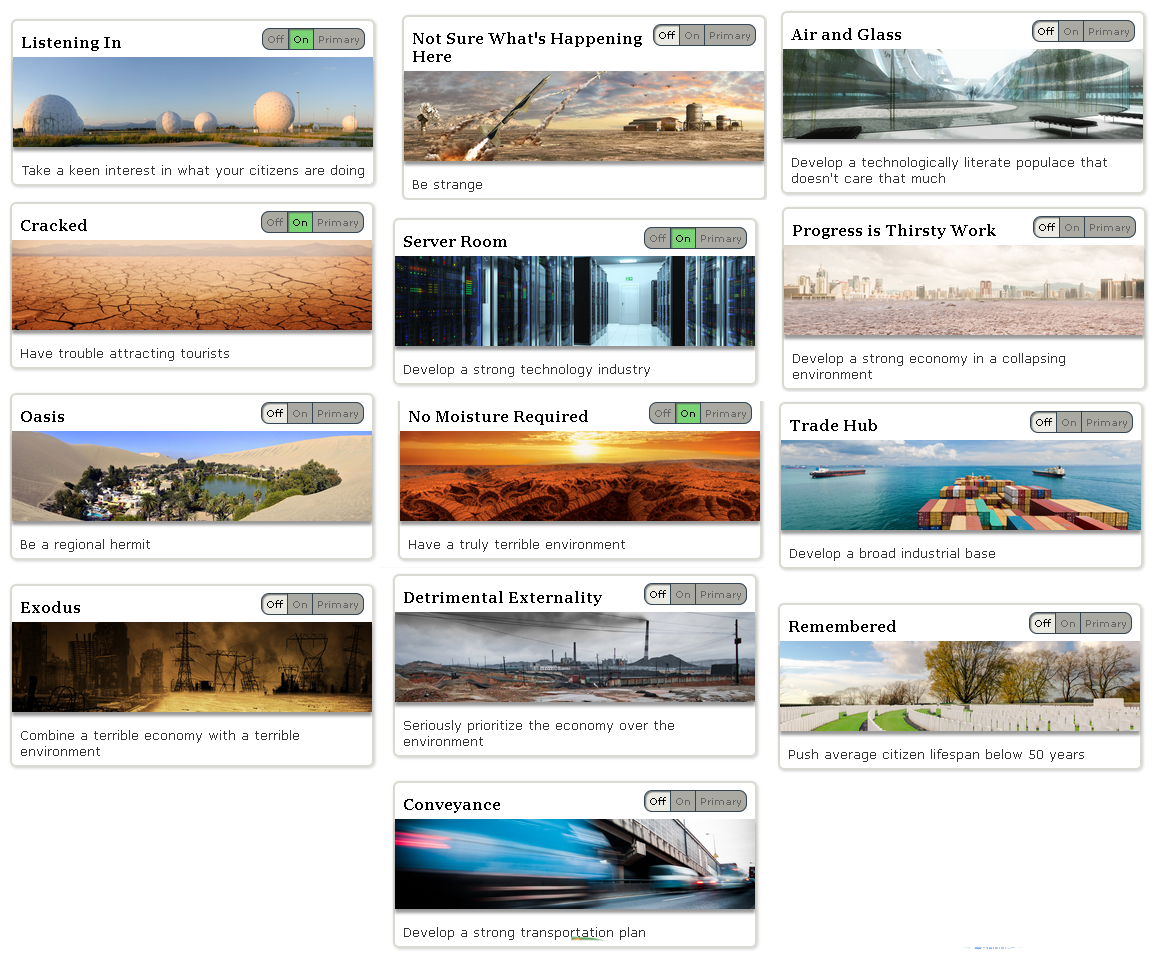Open the Server Room racks picture

(575, 301)
